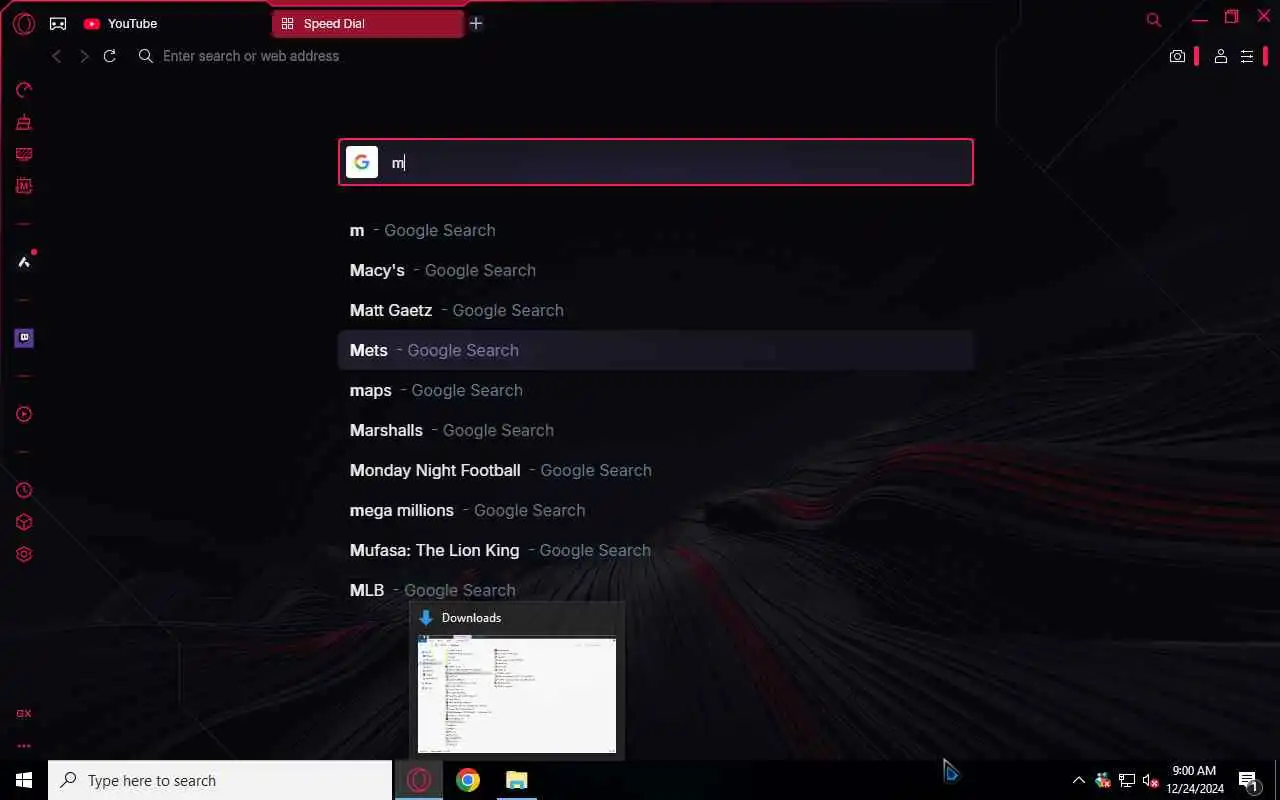The height and width of the screenshot is (800, 1280).
Task: Choose the MLB search suggestion
Action: point(656,590)
